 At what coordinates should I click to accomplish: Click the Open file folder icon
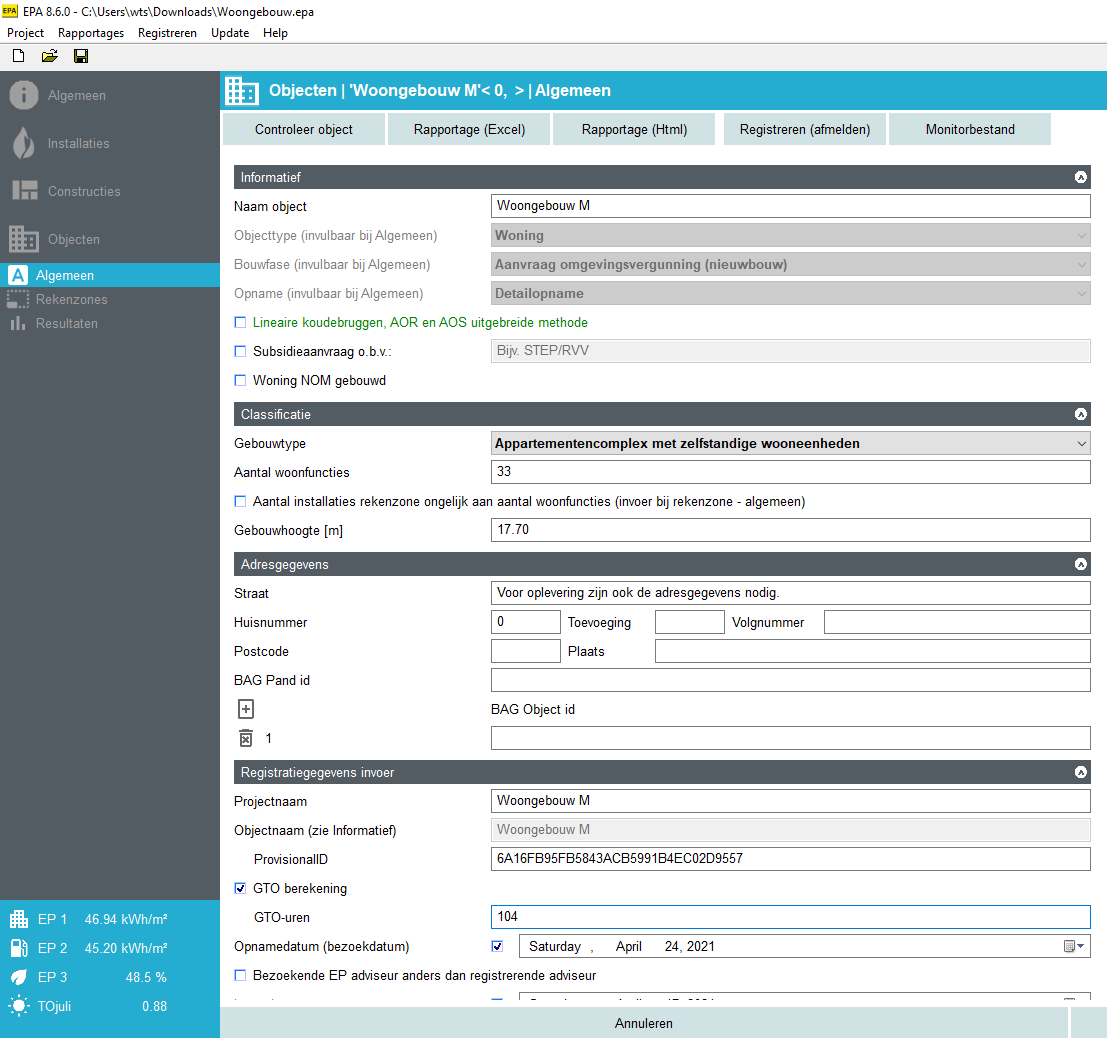[x=49, y=56]
